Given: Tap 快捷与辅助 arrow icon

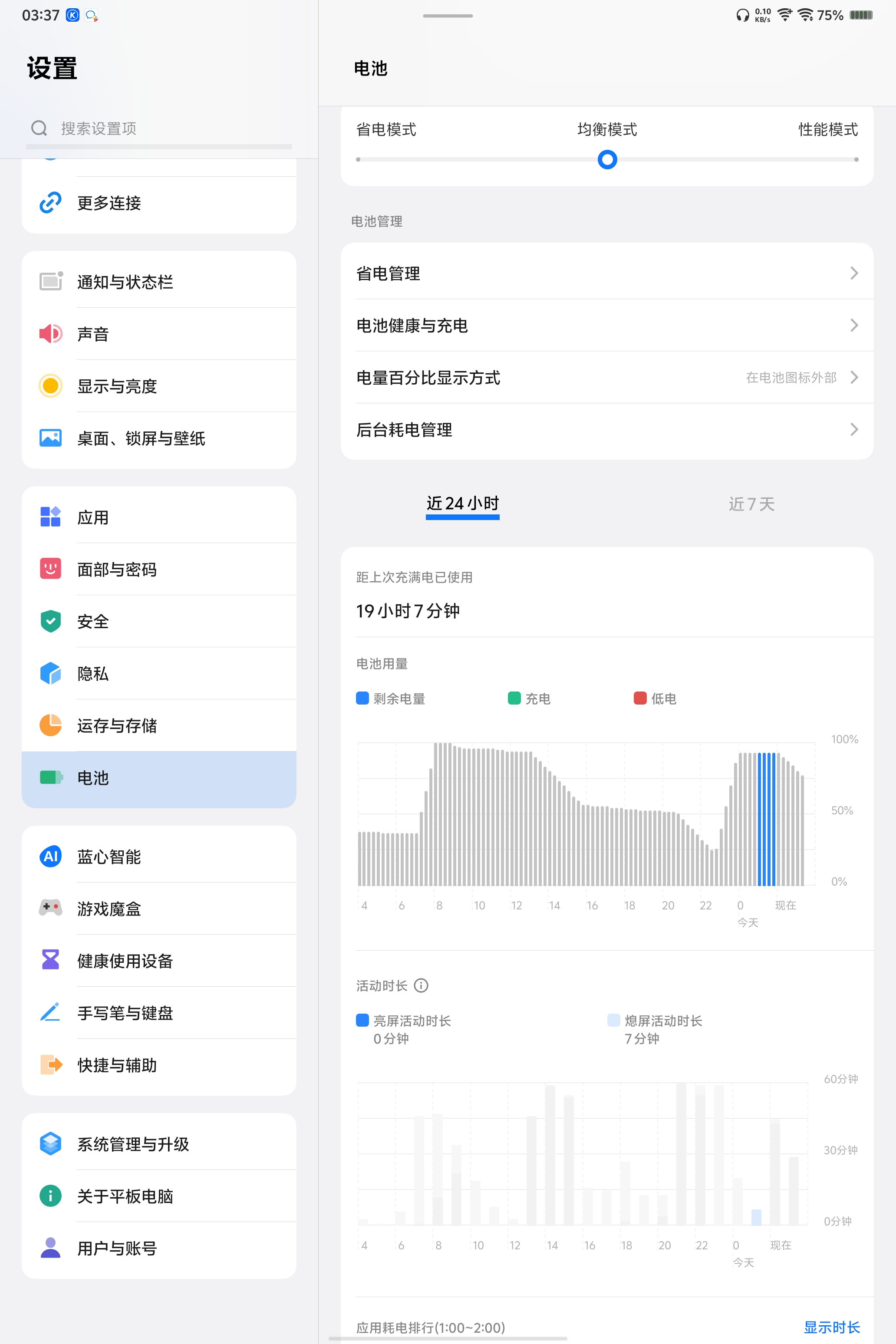Looking at the screenshot, I should [50, 1064].
